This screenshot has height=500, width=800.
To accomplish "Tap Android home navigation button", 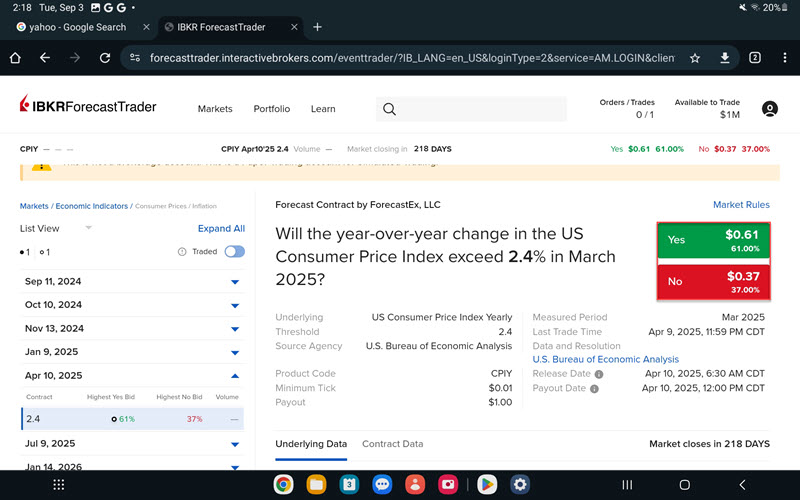I will [x=685, y=485].
